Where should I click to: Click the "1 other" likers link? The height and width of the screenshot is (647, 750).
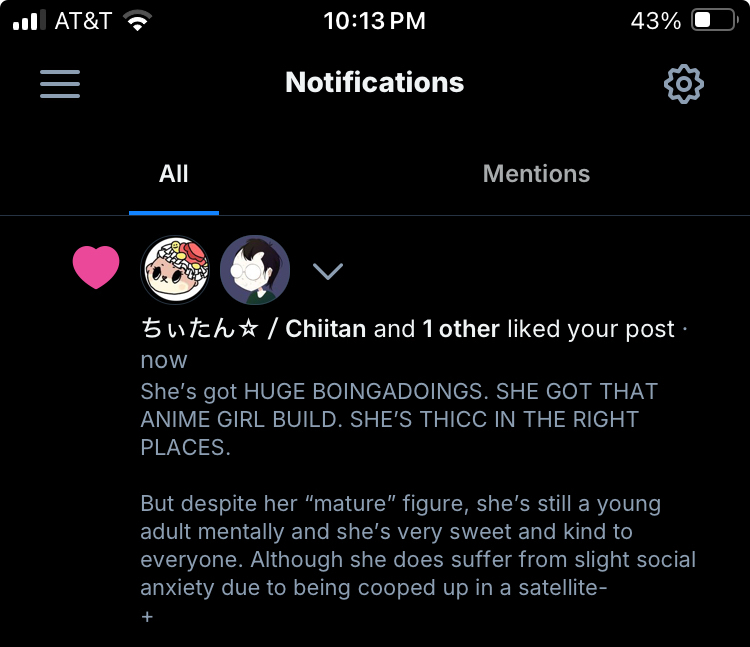click(x=461, y=329)
